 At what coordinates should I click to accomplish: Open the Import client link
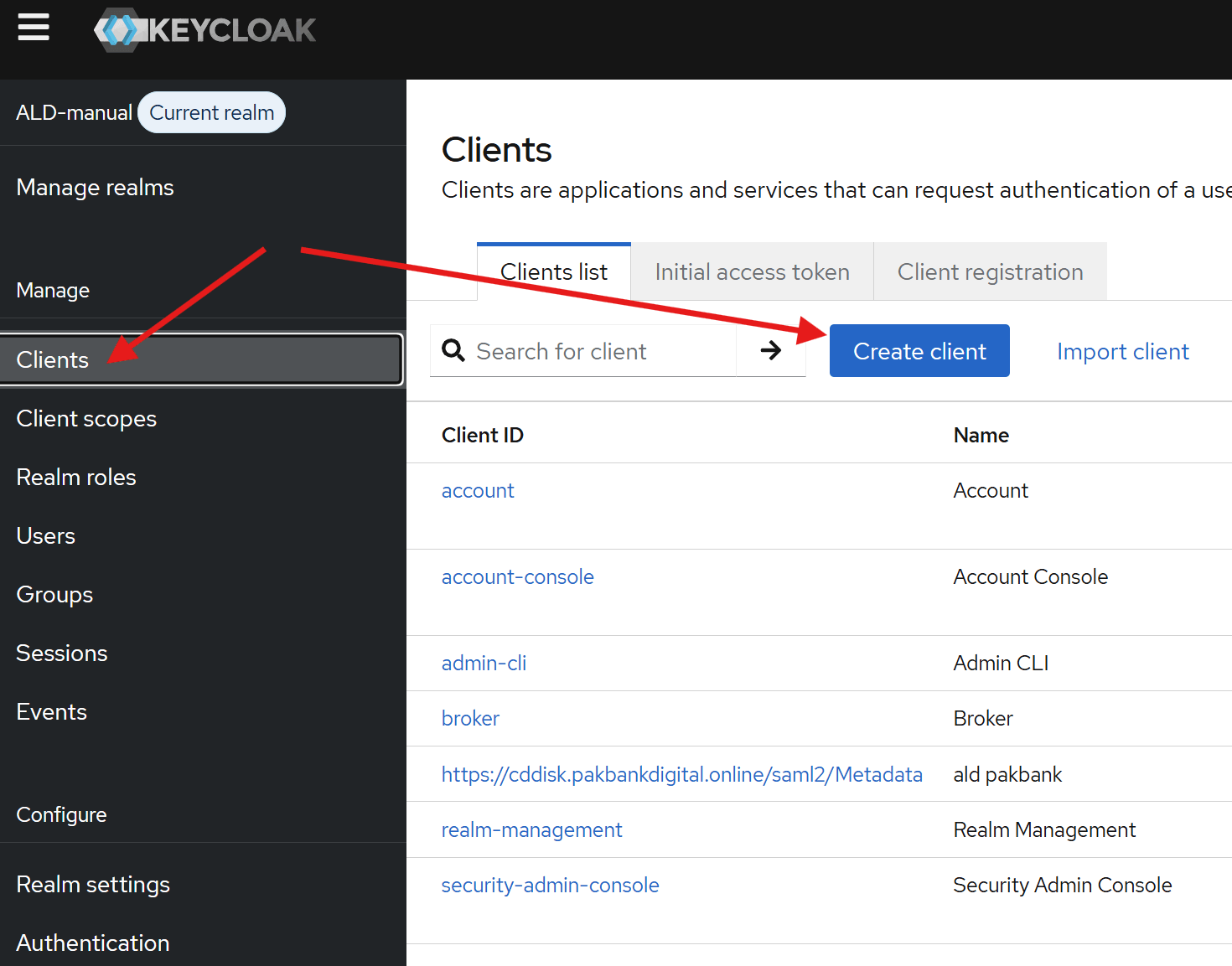[1122, 351]
